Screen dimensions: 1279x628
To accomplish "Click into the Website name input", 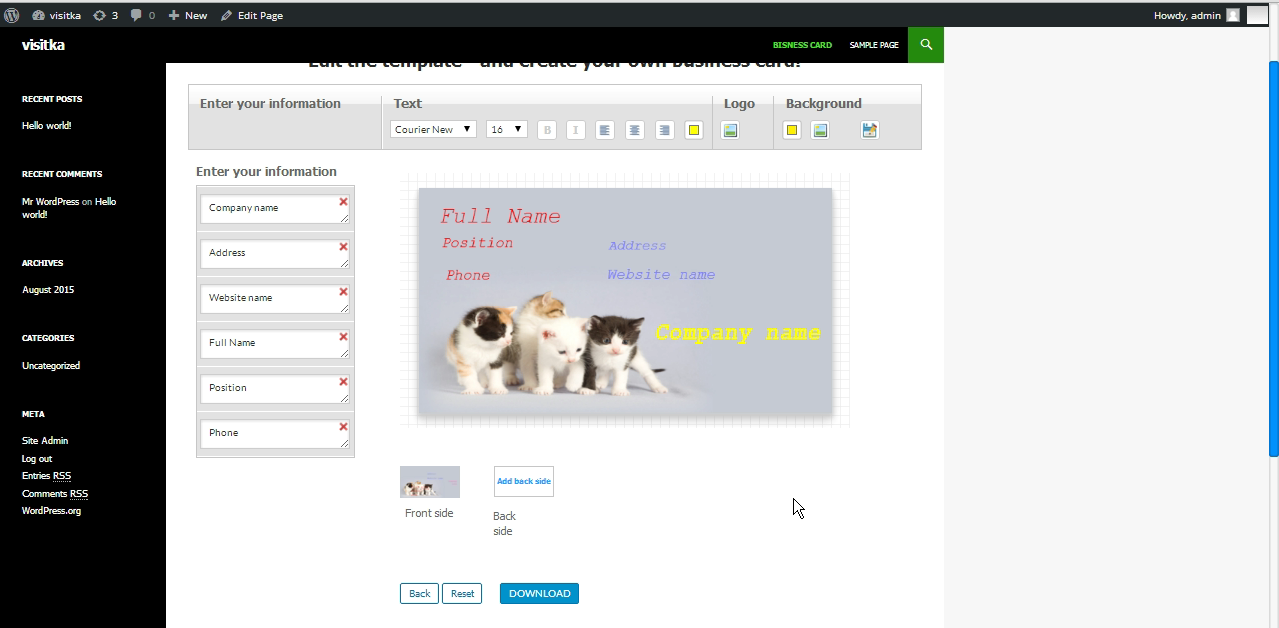I will click(x=275, y=299).
